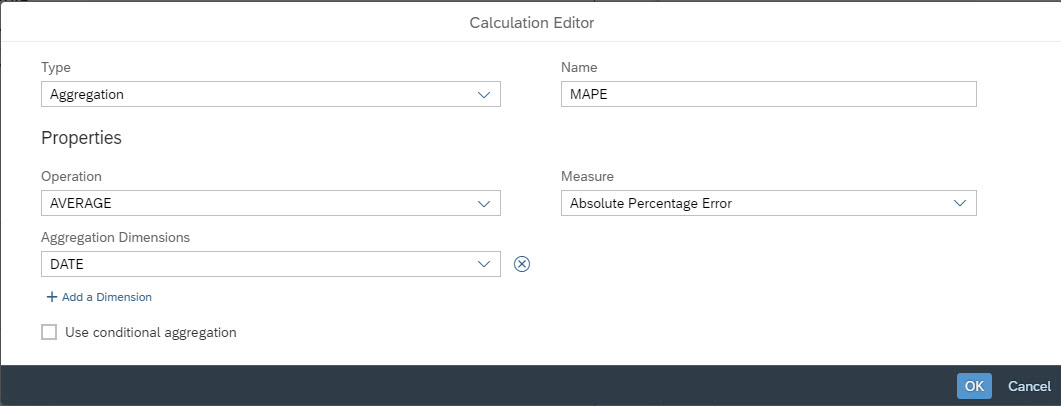Viewport: 1061px width, 406px height.
Task: Expand the Aggregation Dimensions chevron arrow
Action: click(484, 264)
